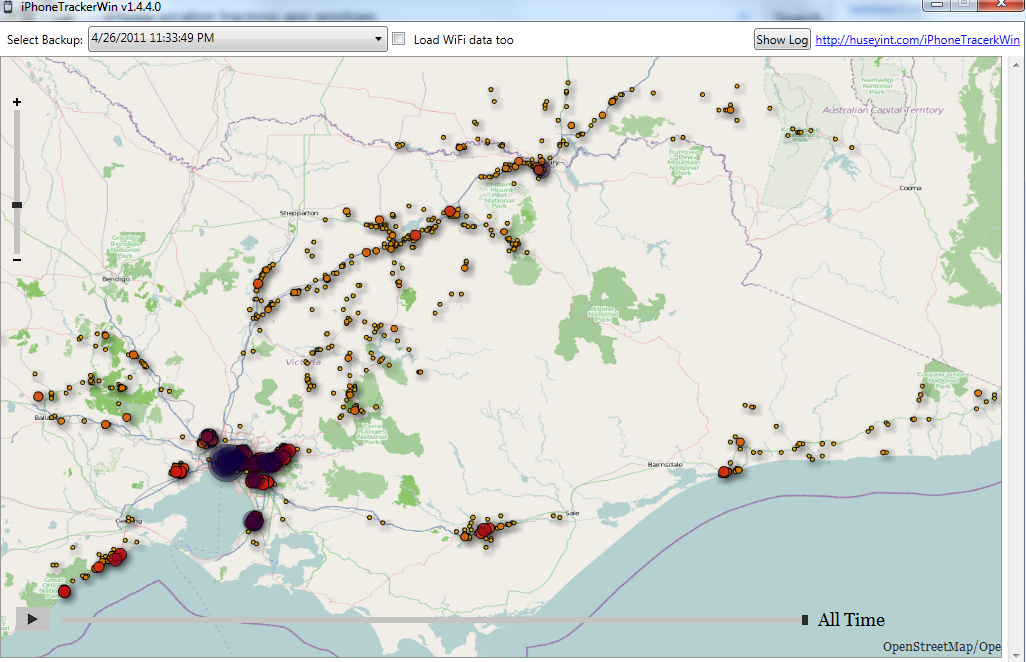Click the vertical zoom slider handle
The image size is (1026, 662).
(x=17, y=205)
